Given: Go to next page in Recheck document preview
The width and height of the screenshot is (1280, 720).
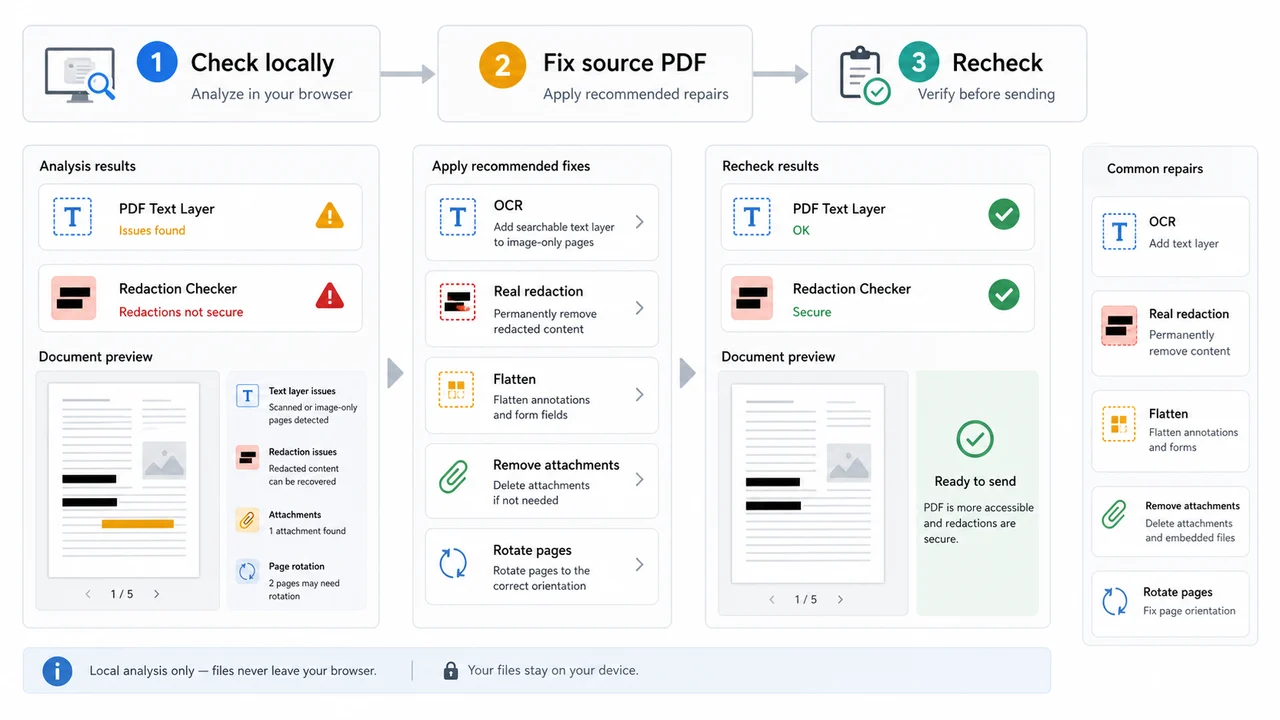Looking at the screenshot, I should [840, 599].
